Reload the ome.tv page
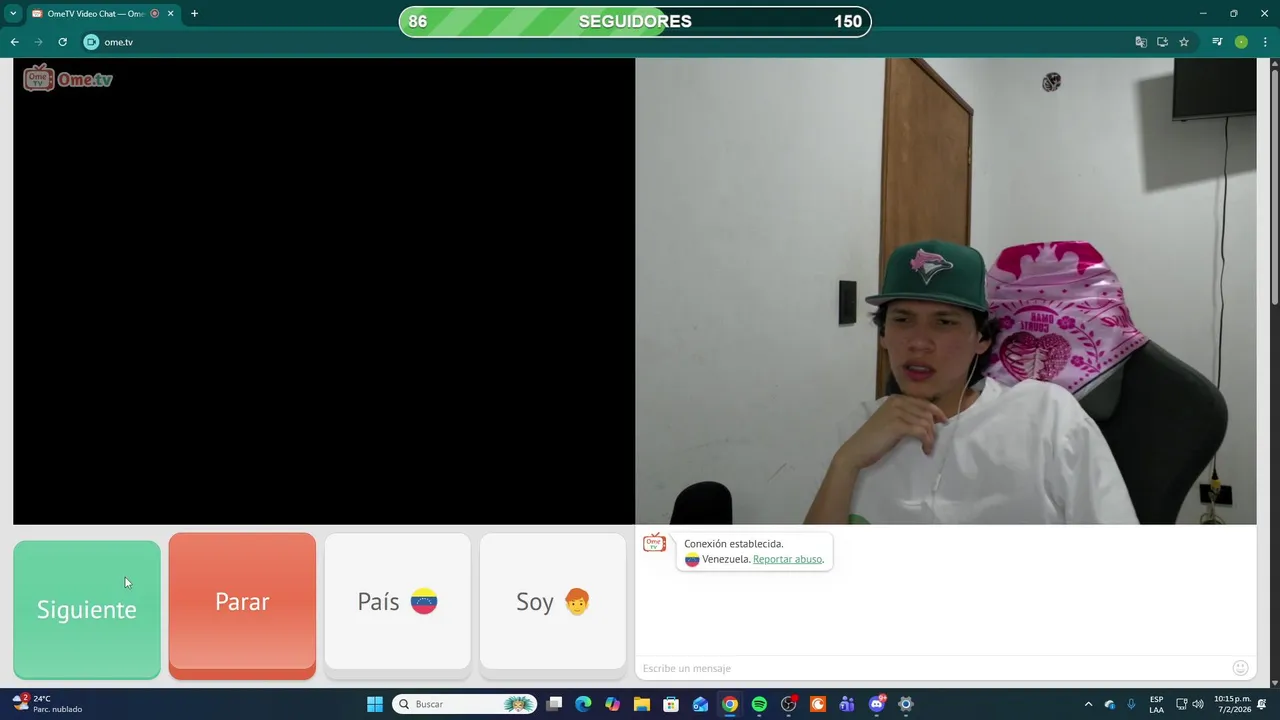Viewport: 1280px width, 720px height. [62, 42]
